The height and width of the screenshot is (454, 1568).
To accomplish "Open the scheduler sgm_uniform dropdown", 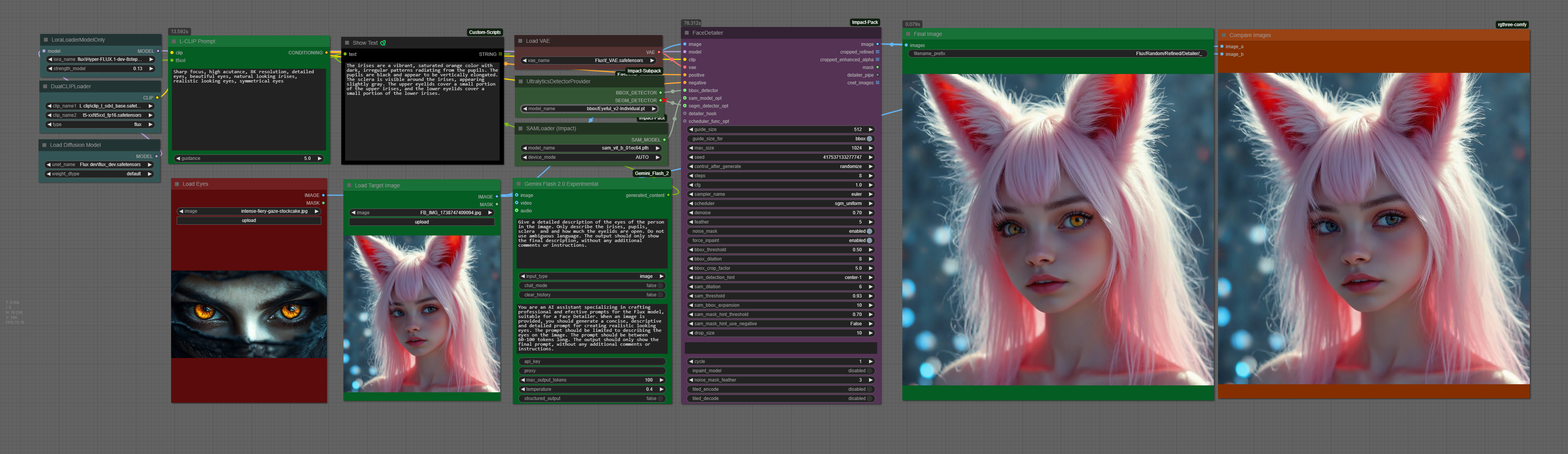I will tap(781, 203).
